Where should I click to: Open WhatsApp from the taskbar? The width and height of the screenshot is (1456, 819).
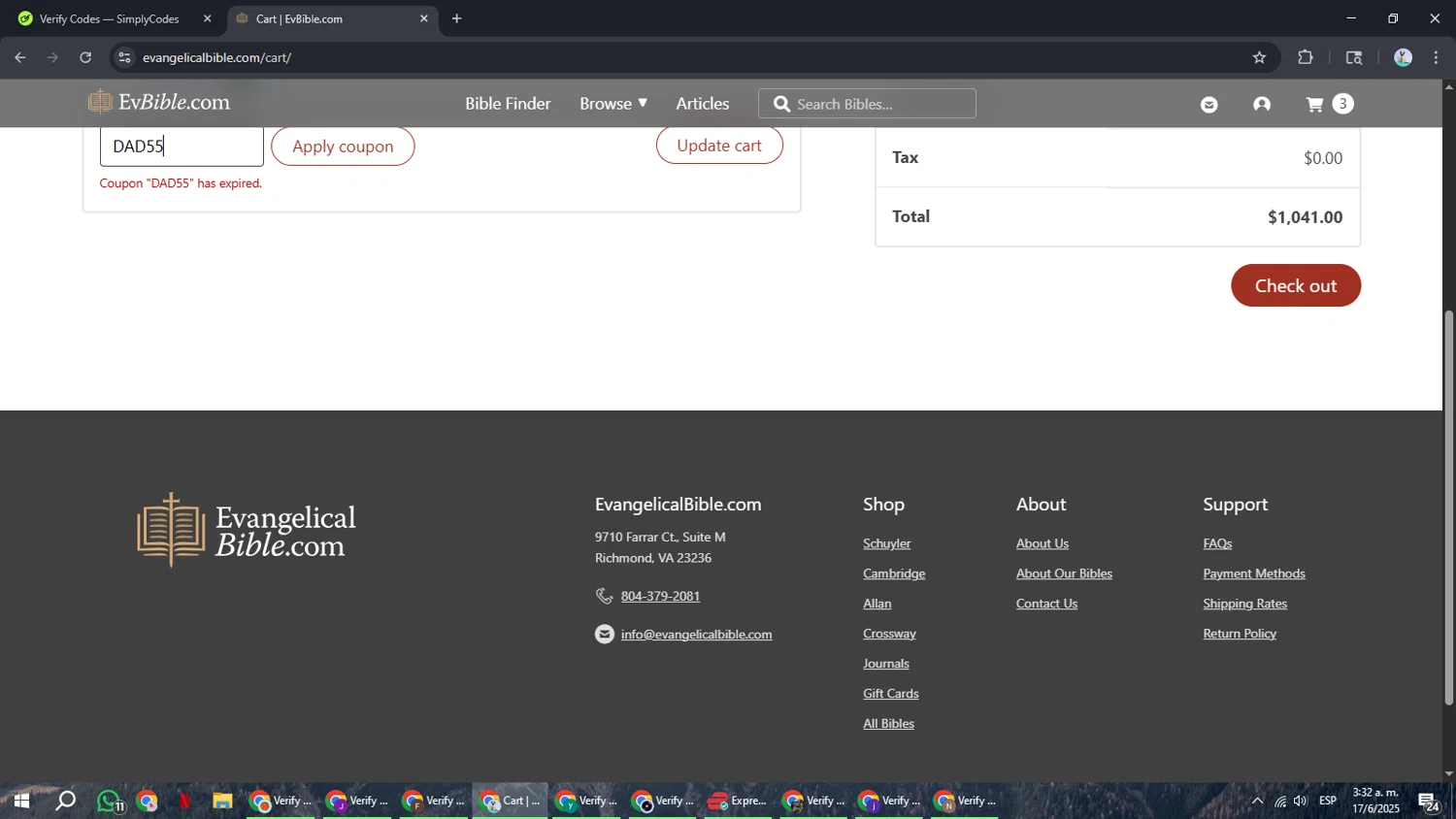tap(110, 802)
